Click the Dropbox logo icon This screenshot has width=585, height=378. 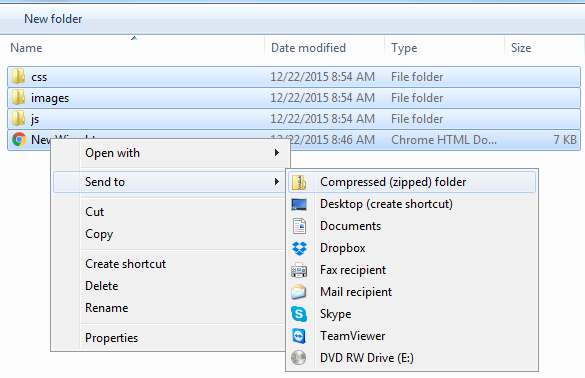tap(299, 248)
